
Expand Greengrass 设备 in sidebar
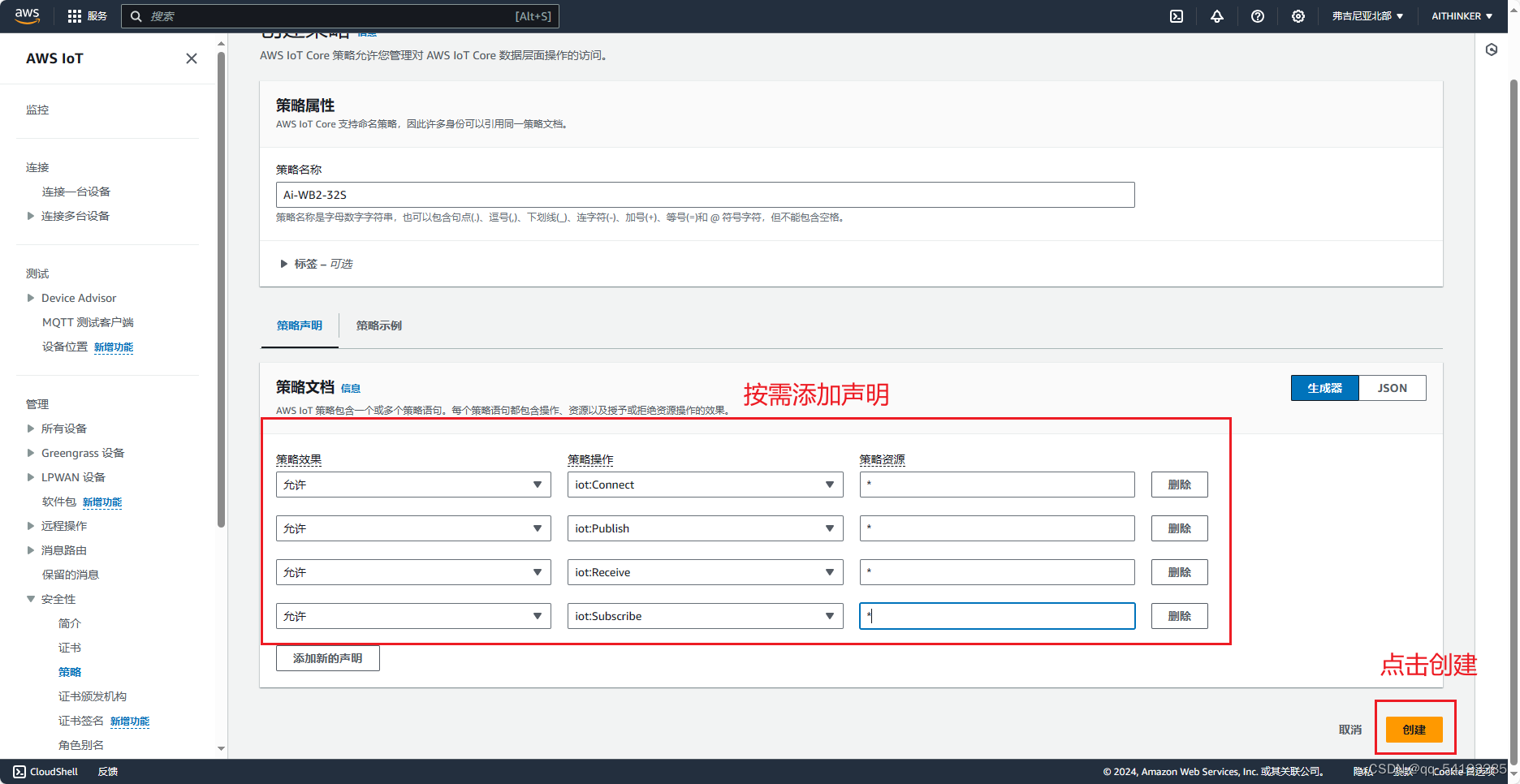pyautogui.click(x=31, y=453)
